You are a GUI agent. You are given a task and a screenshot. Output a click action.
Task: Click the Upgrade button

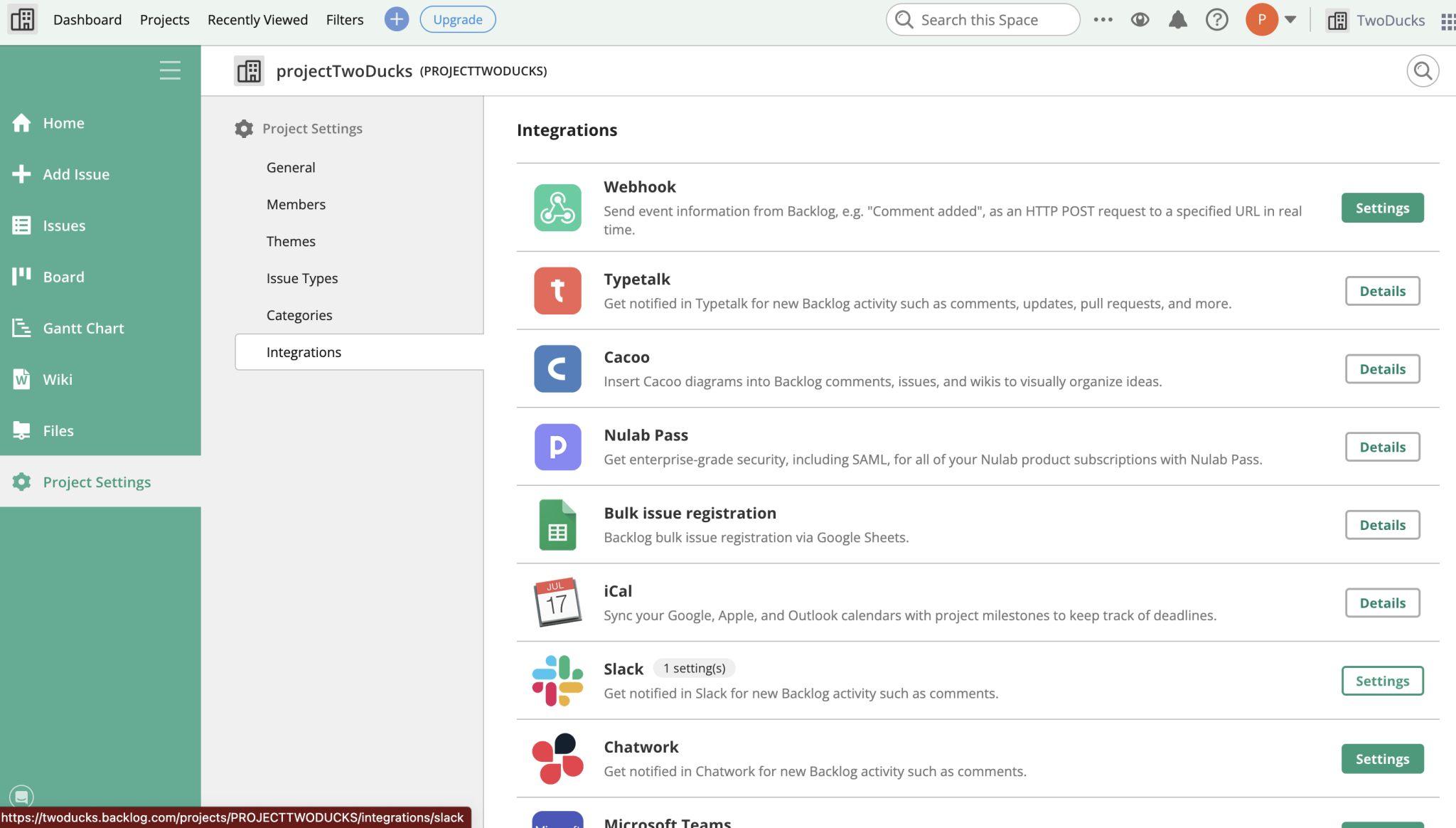(458, 19)
